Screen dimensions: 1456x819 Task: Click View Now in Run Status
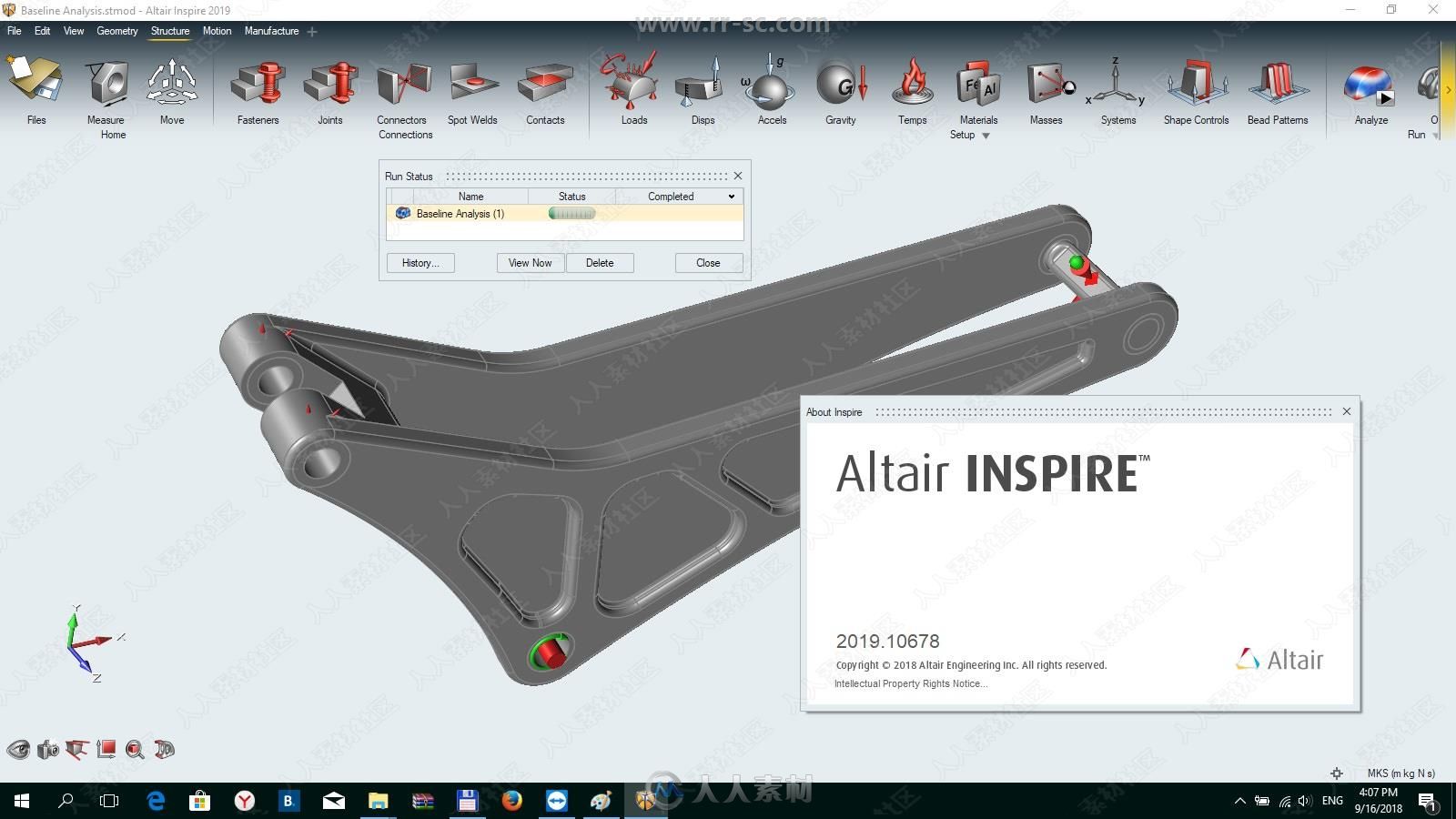click(530, 263)
